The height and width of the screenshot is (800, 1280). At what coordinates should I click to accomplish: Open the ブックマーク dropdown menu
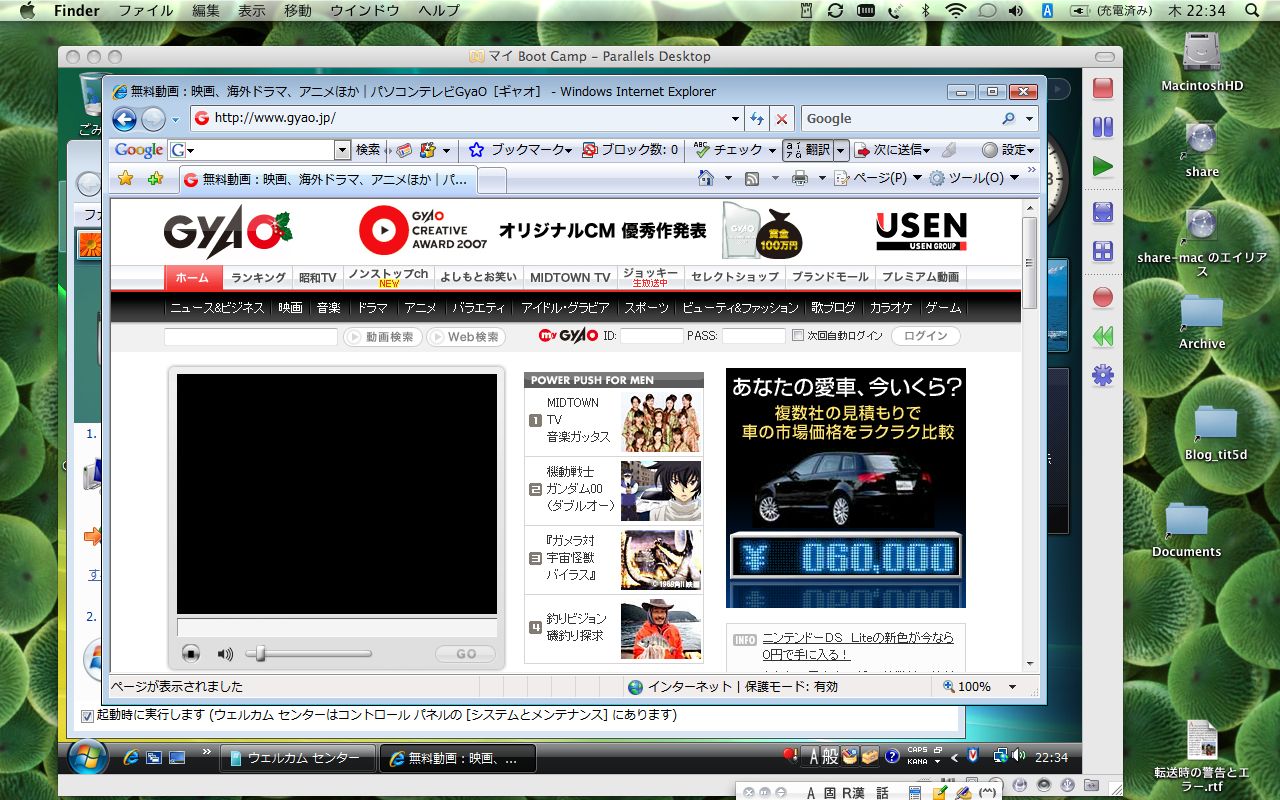coord(520,150)
